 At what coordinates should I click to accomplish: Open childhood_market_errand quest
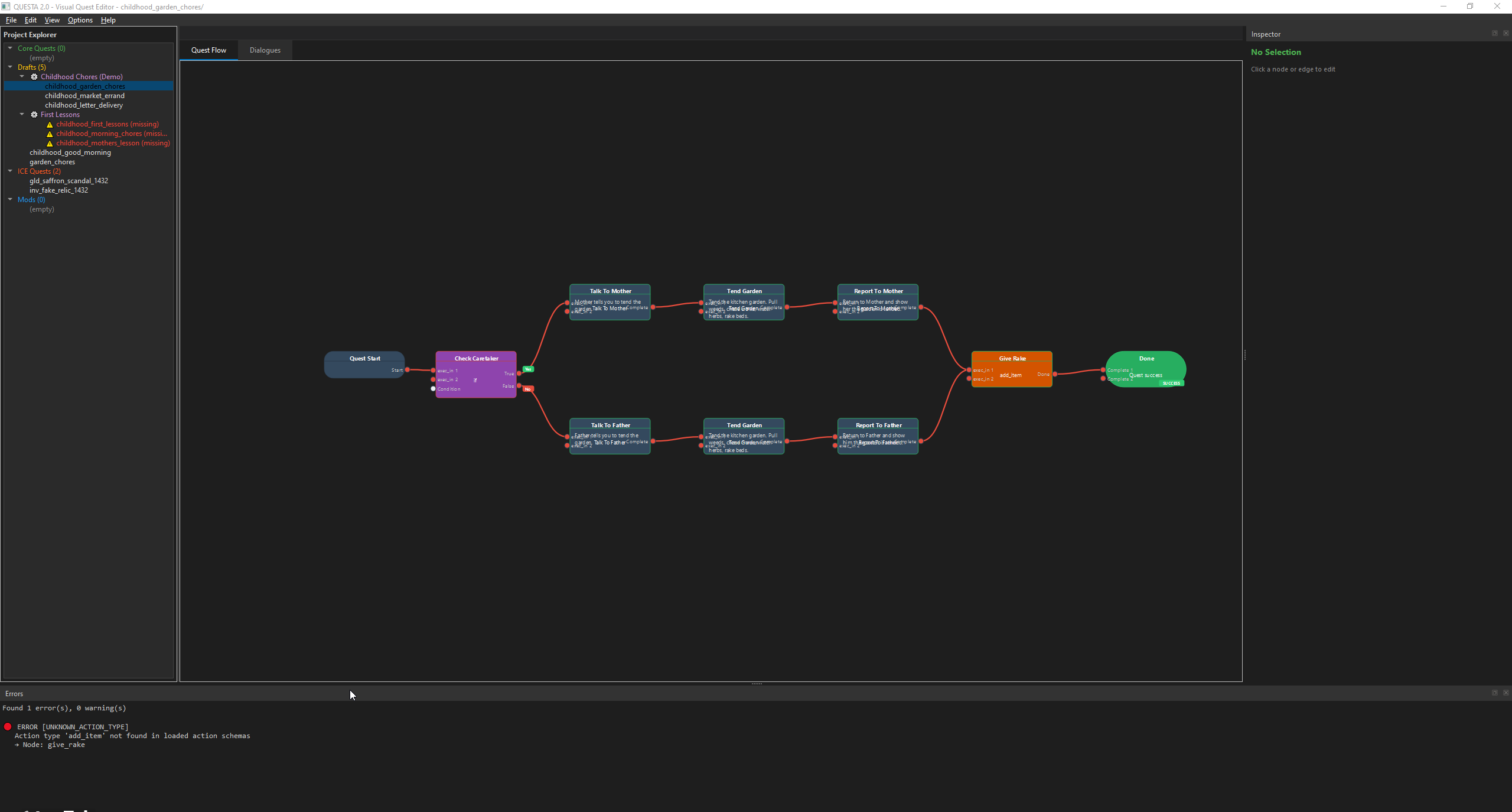84,96
